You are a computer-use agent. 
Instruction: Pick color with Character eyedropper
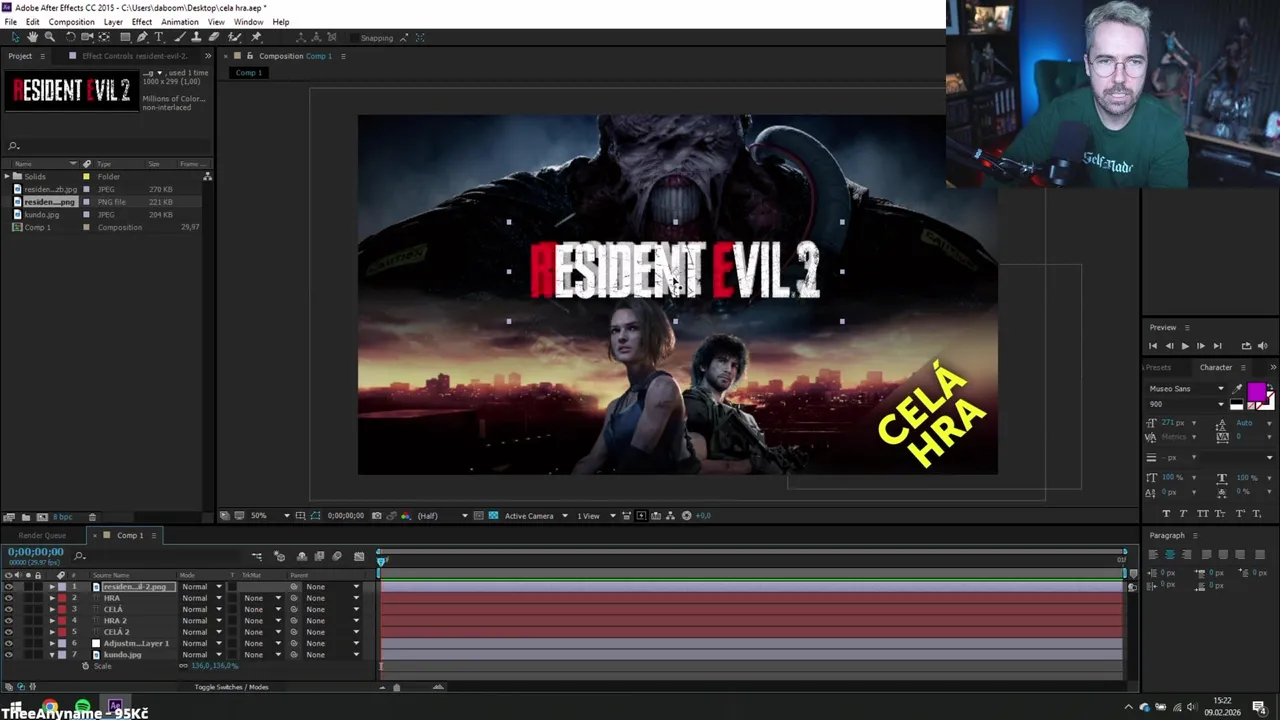click(x=1238, y=389)
